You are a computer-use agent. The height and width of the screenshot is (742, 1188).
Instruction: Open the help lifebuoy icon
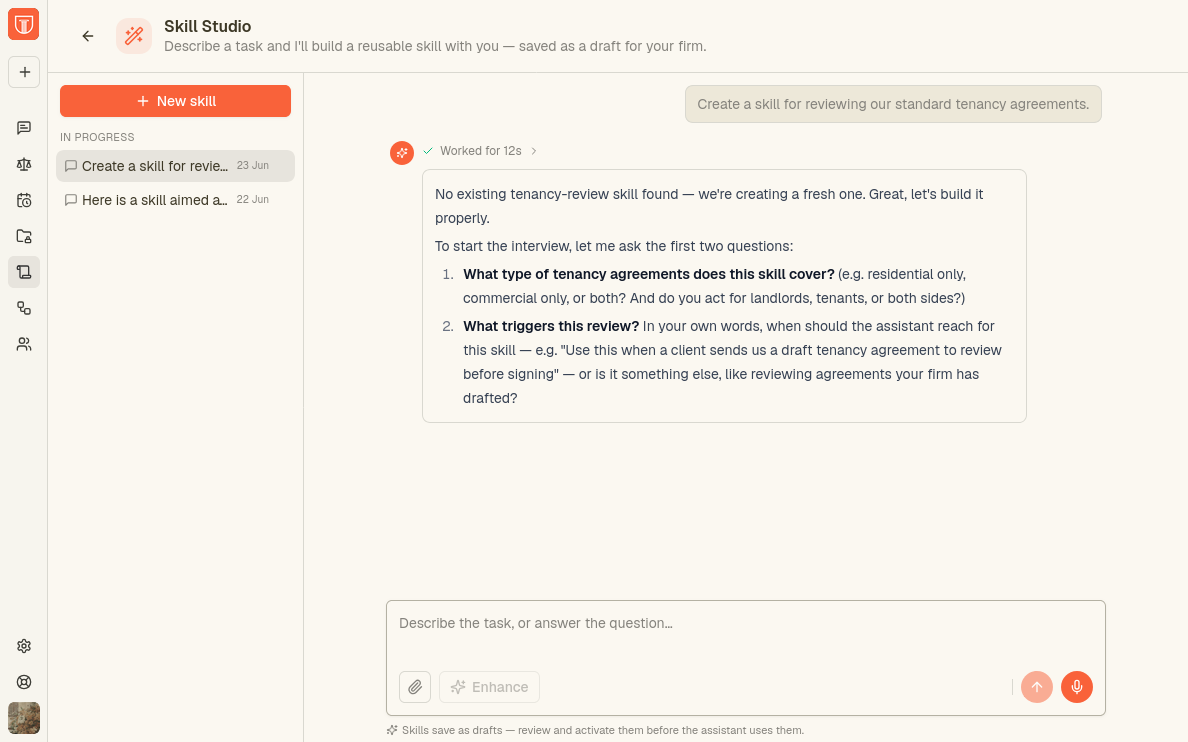pyautogui.click(x=24, y=681)
